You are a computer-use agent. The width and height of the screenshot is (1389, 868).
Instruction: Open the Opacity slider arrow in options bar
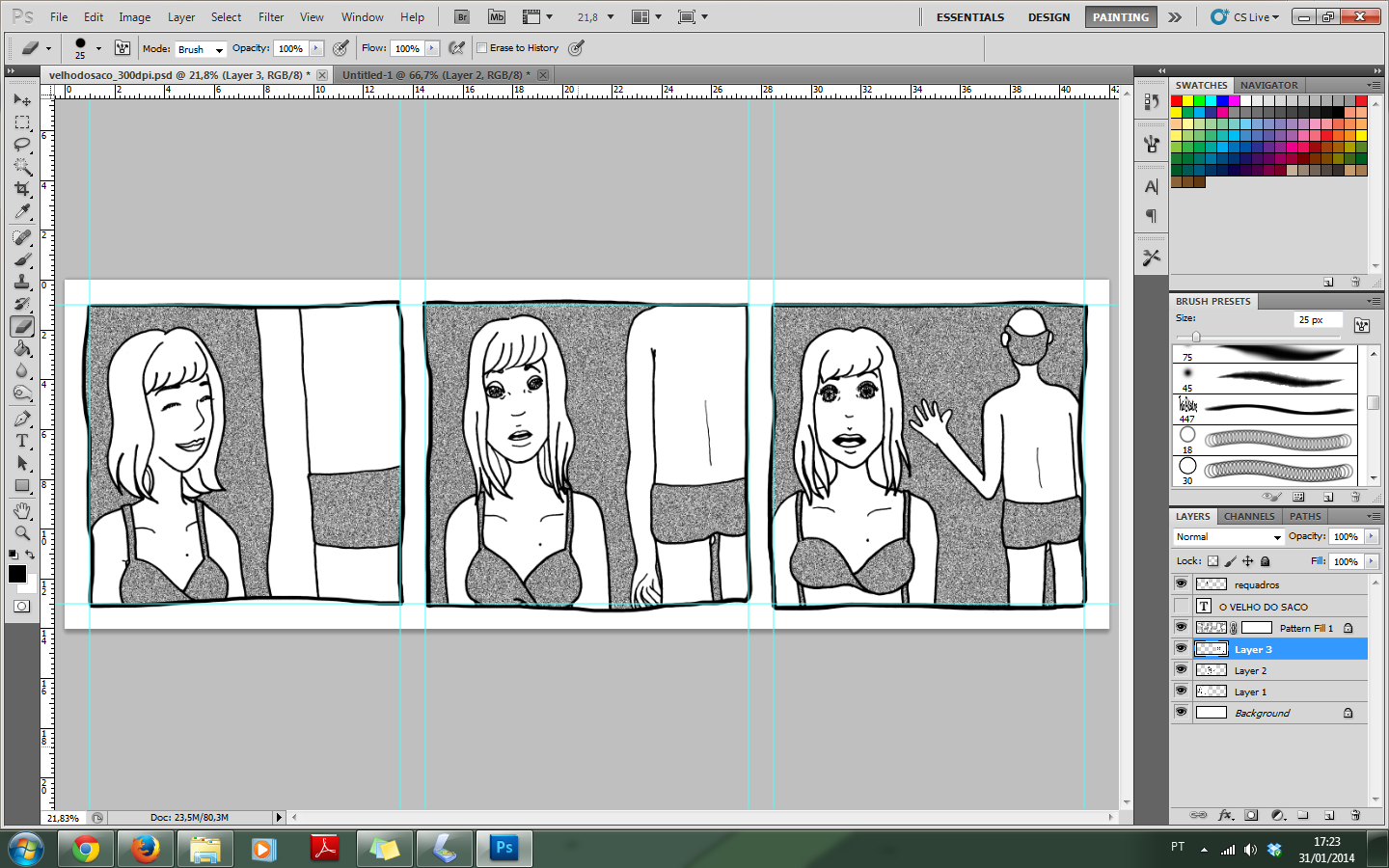tap(316, 48)
